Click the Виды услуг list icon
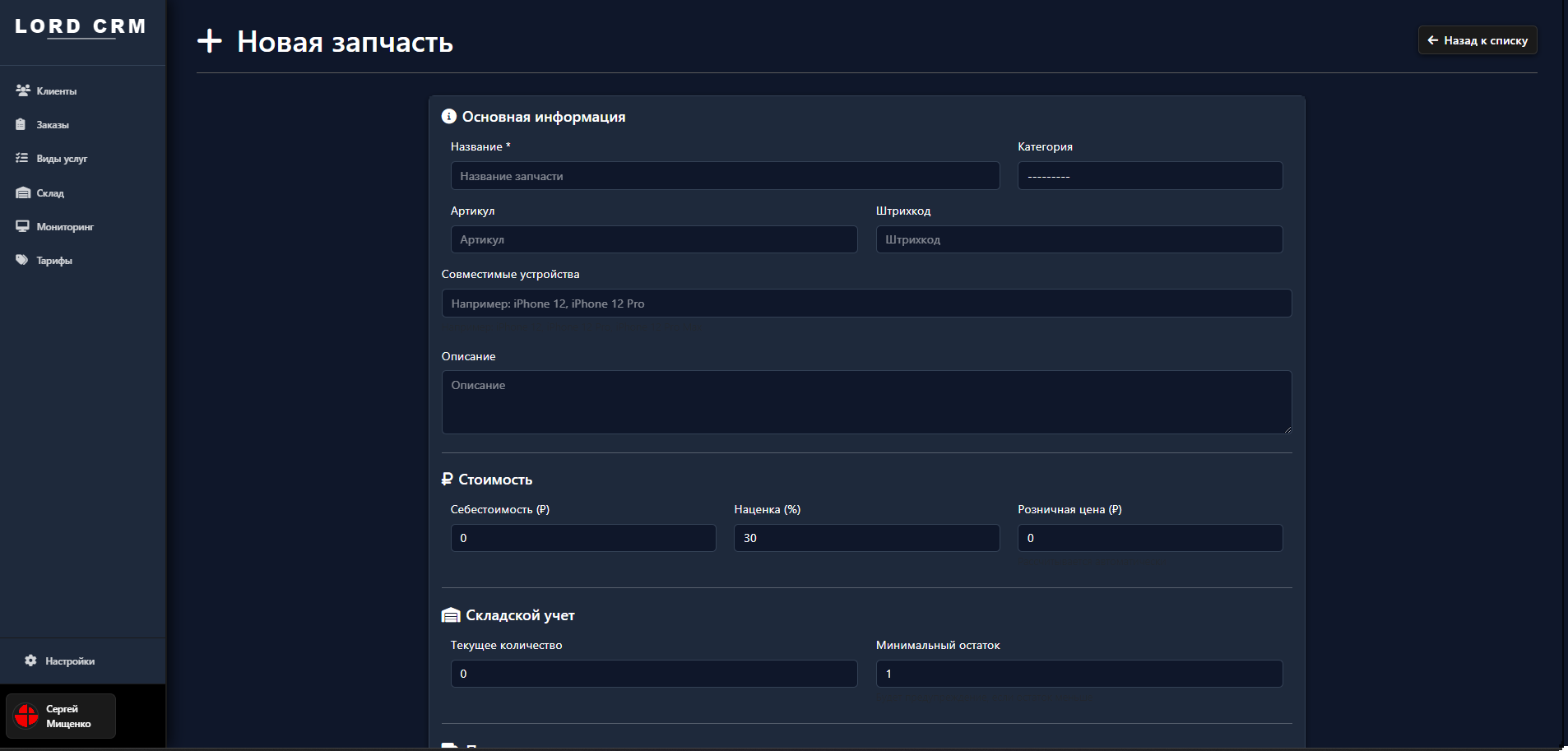Screen dimensions: 1568x751 22,158
